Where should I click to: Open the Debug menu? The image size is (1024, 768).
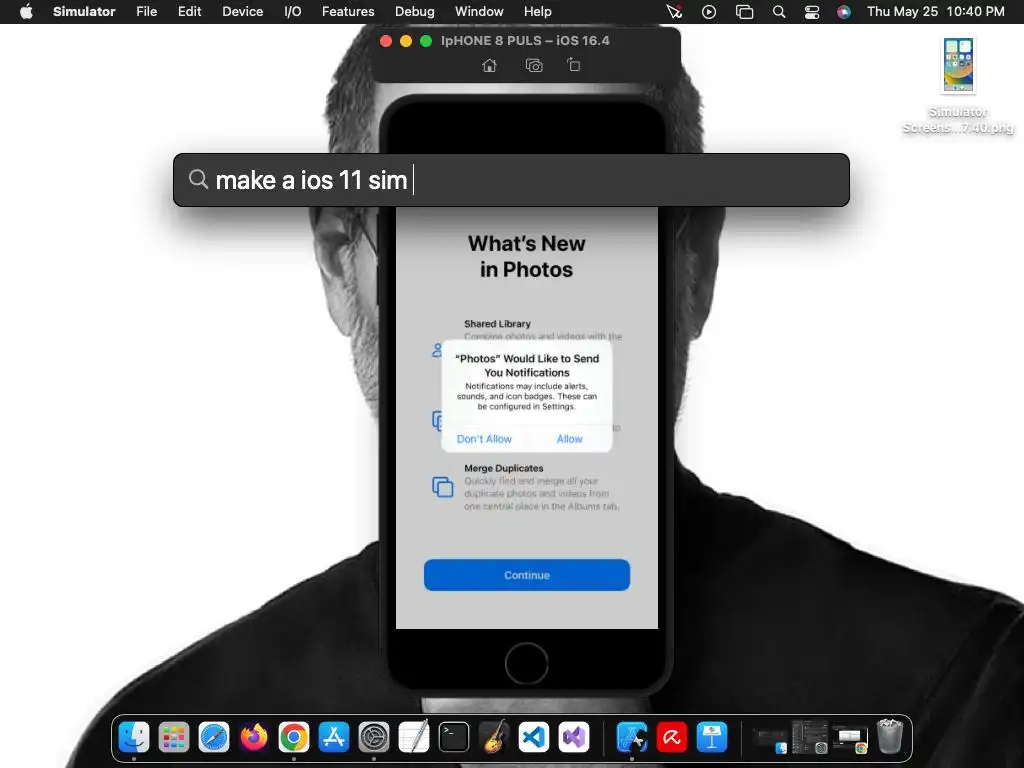click(415, 12)
